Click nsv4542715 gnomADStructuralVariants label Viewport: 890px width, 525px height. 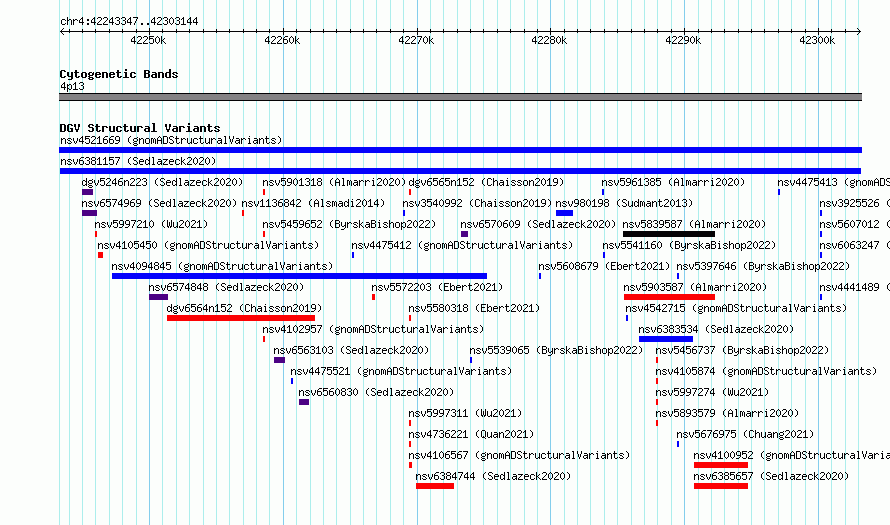[x=736, y=308]
